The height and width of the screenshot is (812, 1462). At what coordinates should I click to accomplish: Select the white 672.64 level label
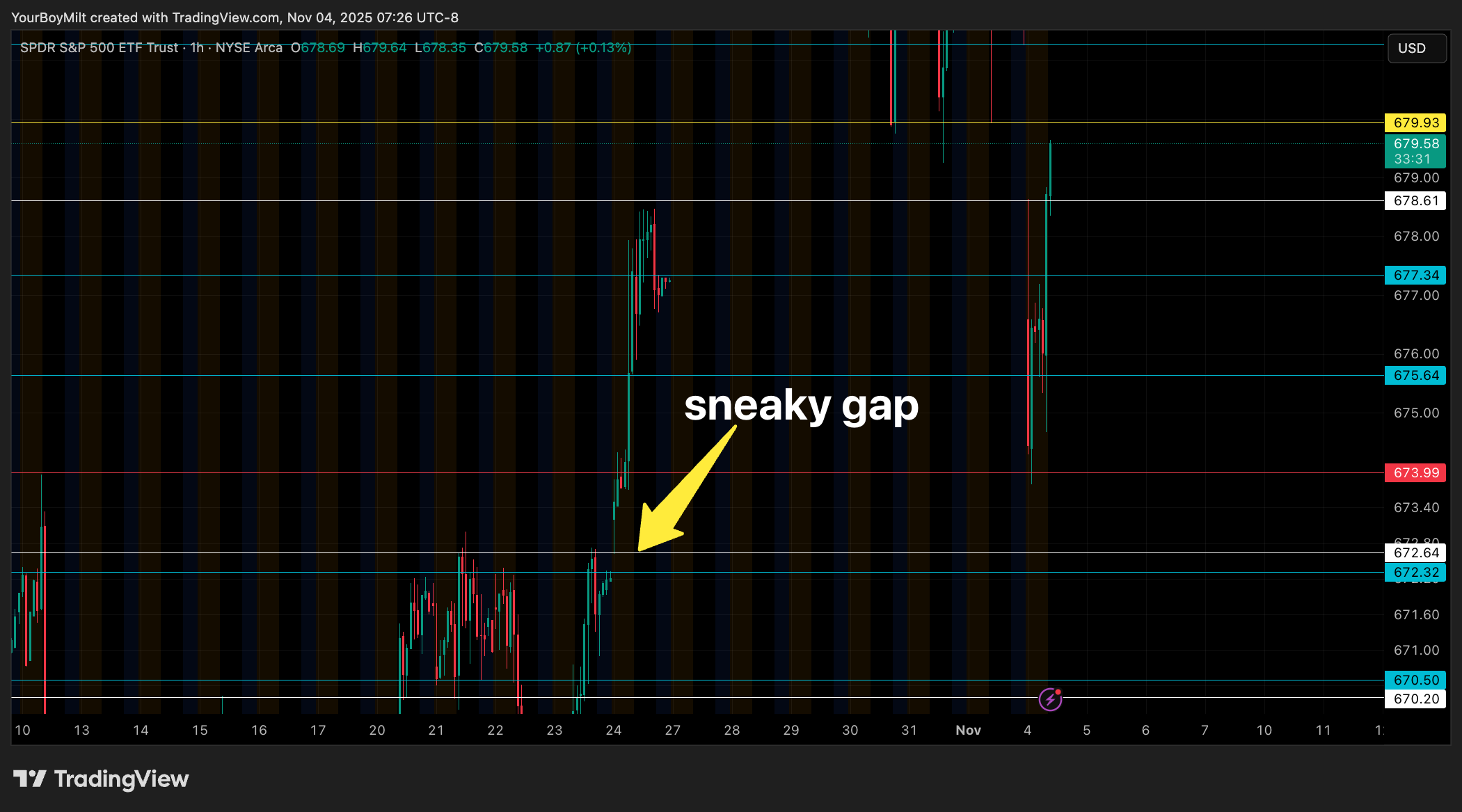pyautogui.click(x=1415, y=552)
